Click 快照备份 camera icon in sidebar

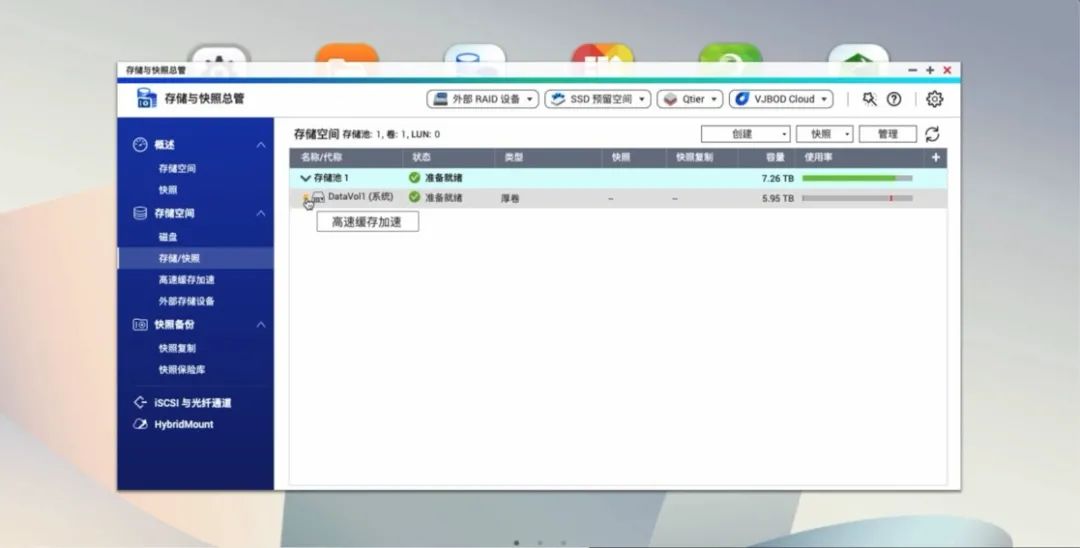140,324
